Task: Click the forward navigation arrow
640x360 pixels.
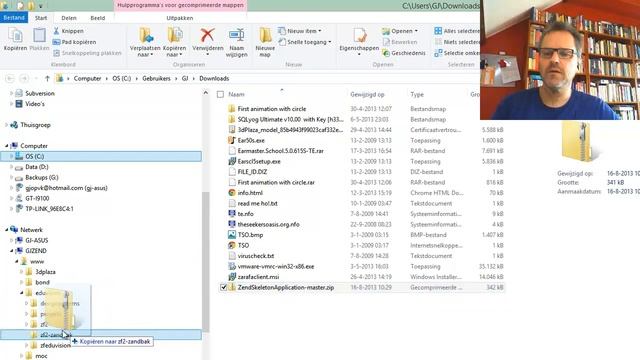Action: point(24,78)
